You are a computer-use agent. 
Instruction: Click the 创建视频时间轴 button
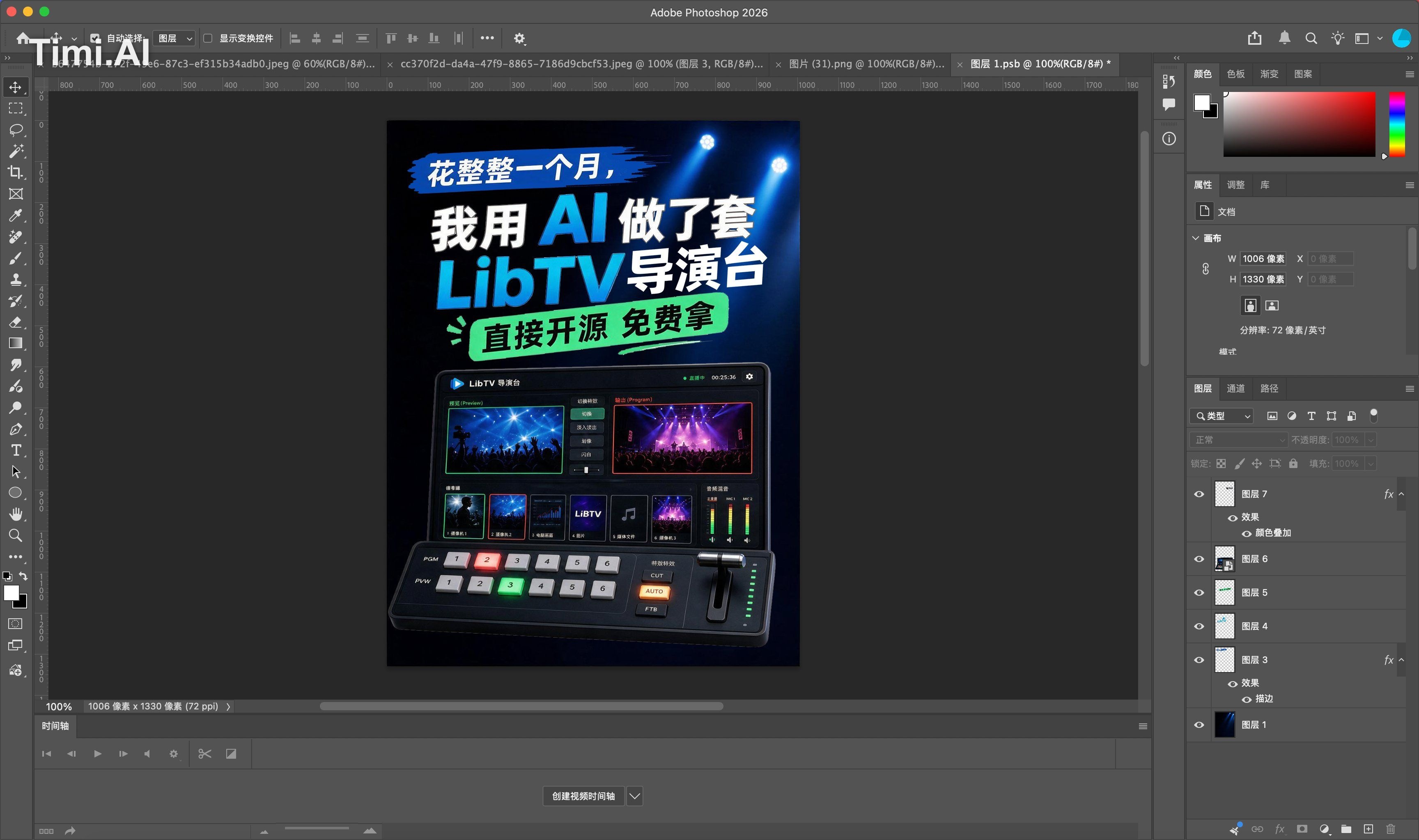(583, 796)
